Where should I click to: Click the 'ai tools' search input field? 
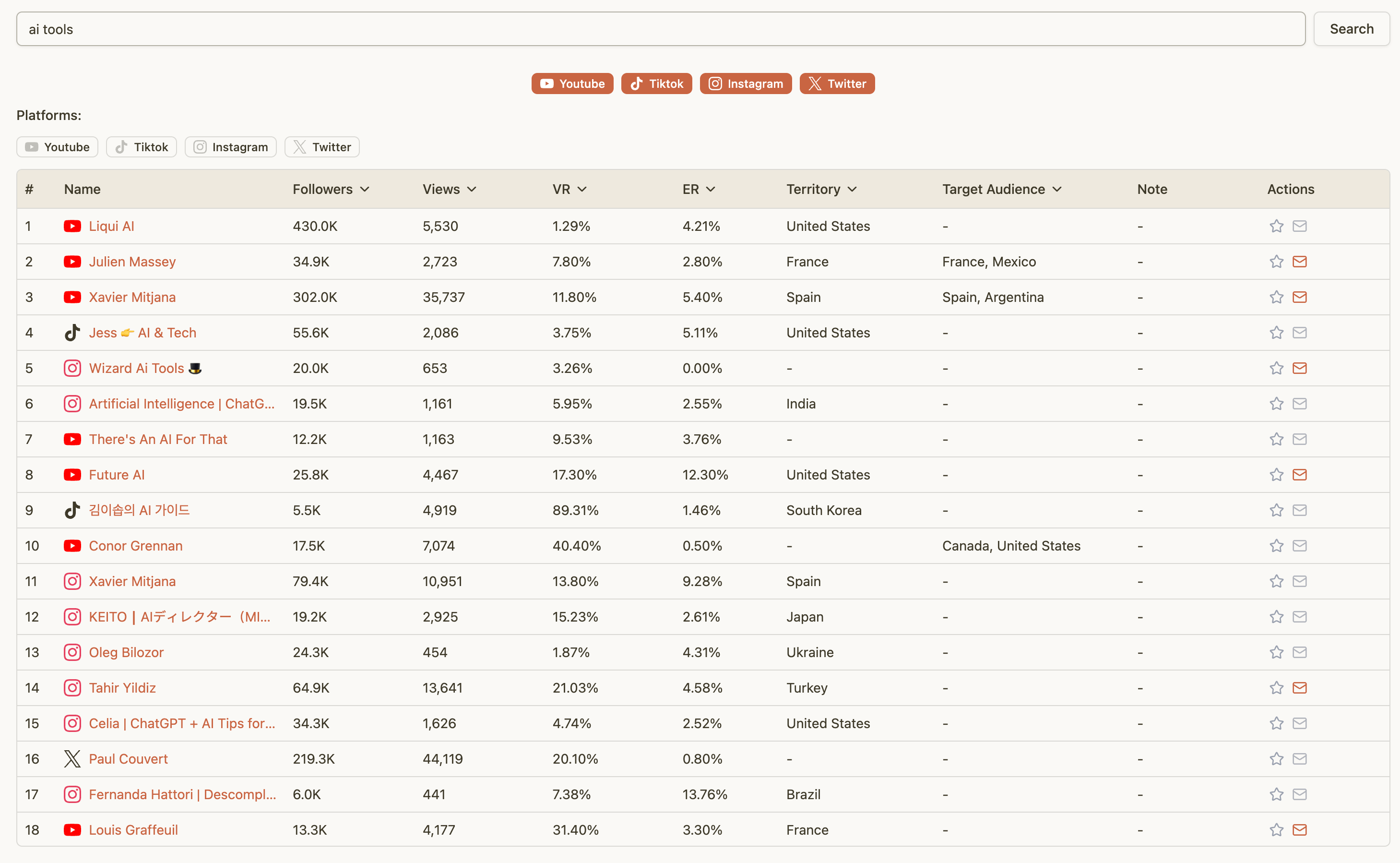pos(660,29)
